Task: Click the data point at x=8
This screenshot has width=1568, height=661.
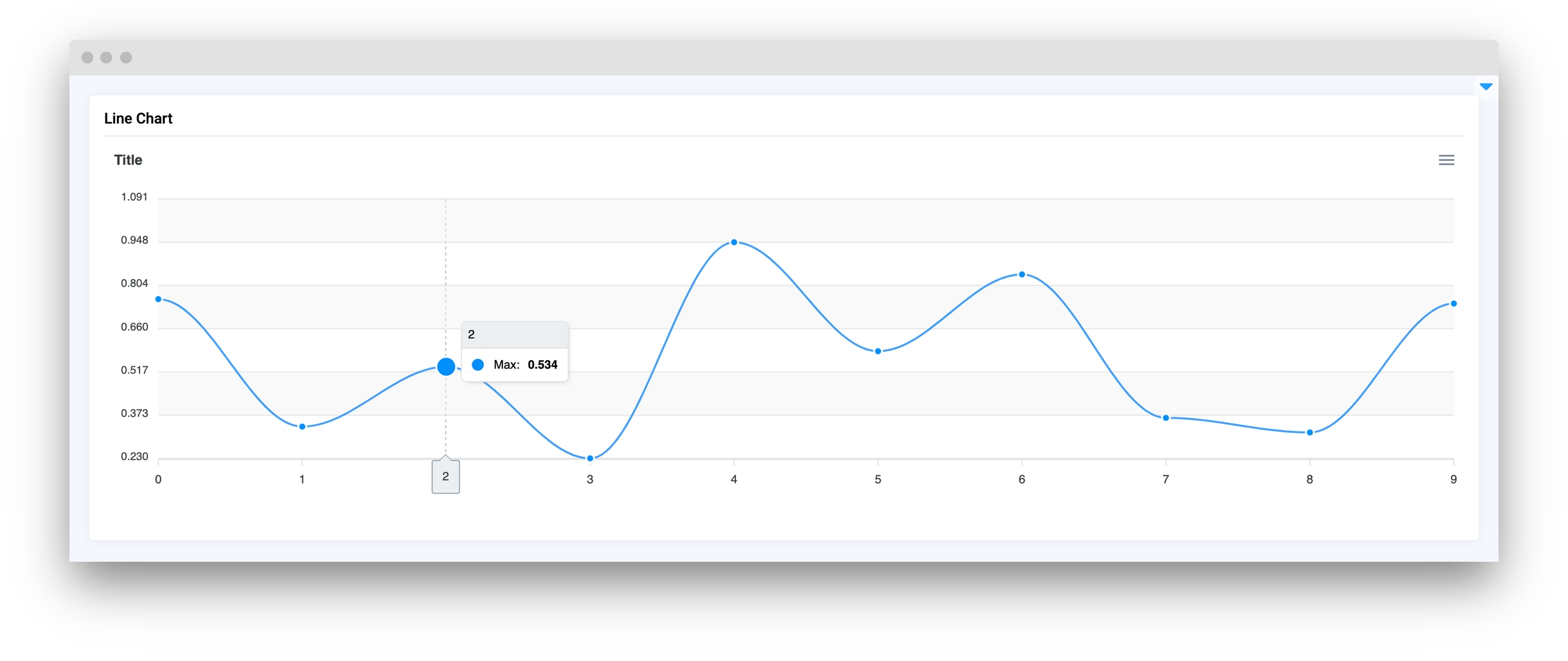Action: click(1309, 432)
